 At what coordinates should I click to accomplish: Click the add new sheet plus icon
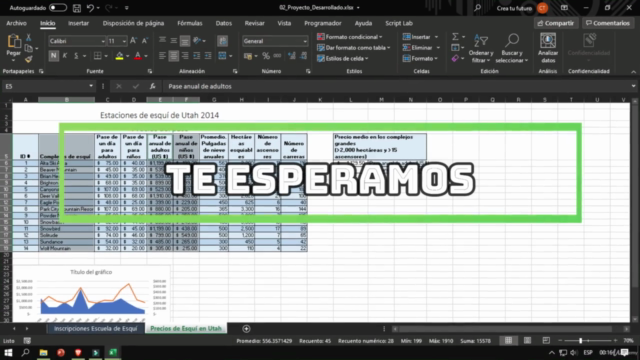(x=246, y=329)
